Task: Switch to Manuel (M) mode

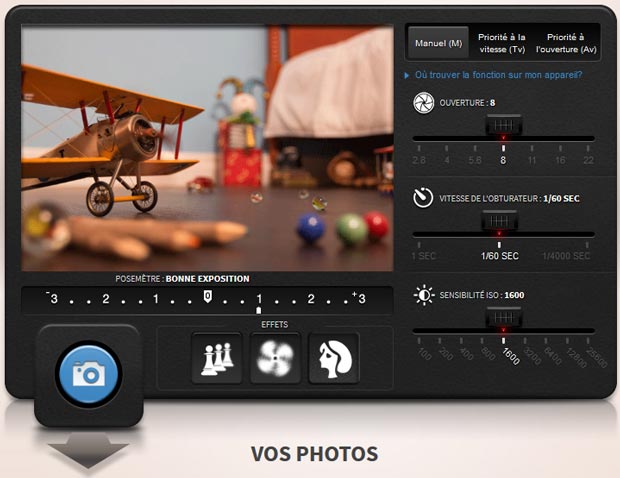Action: tap(439, 43)
